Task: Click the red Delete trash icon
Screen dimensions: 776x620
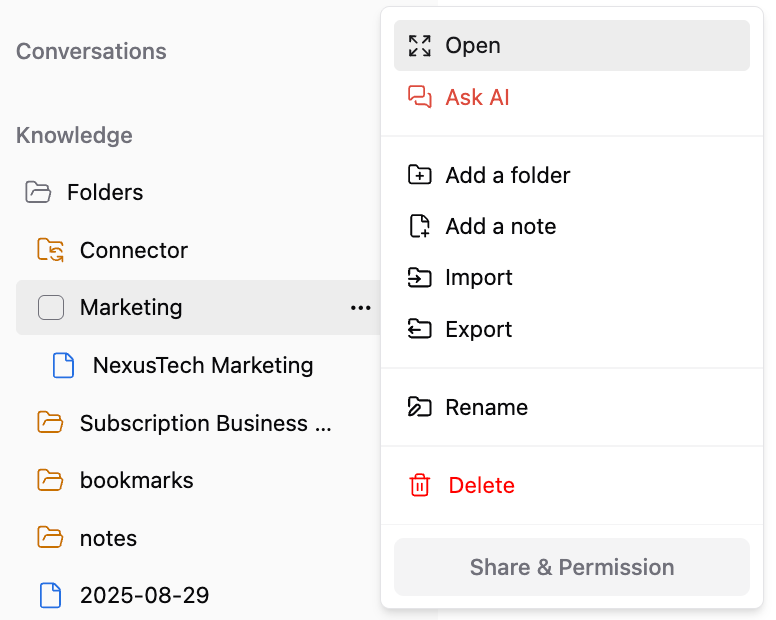Action: [420, 485]
